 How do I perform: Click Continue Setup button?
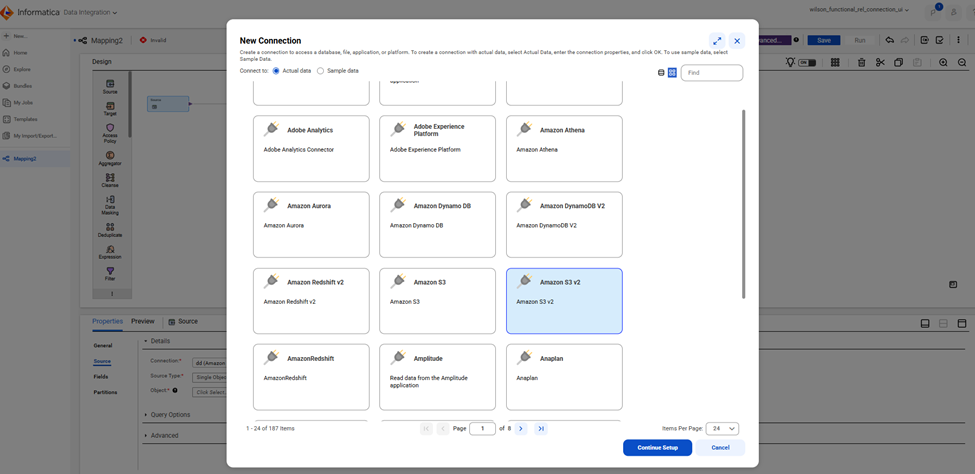tap(657, 448)
